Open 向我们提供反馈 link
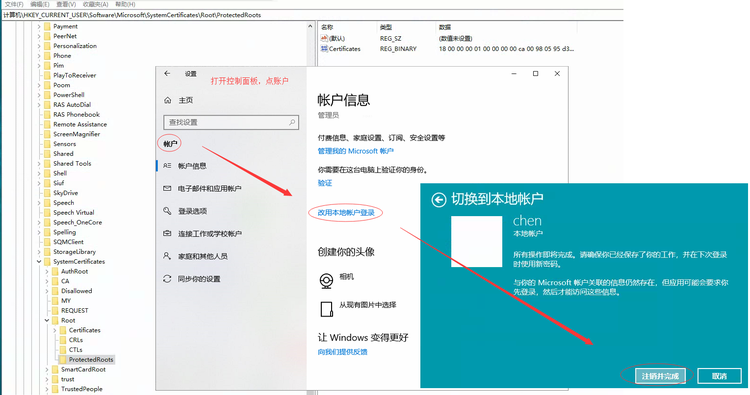The image size is (750, 395). [342, 352]
